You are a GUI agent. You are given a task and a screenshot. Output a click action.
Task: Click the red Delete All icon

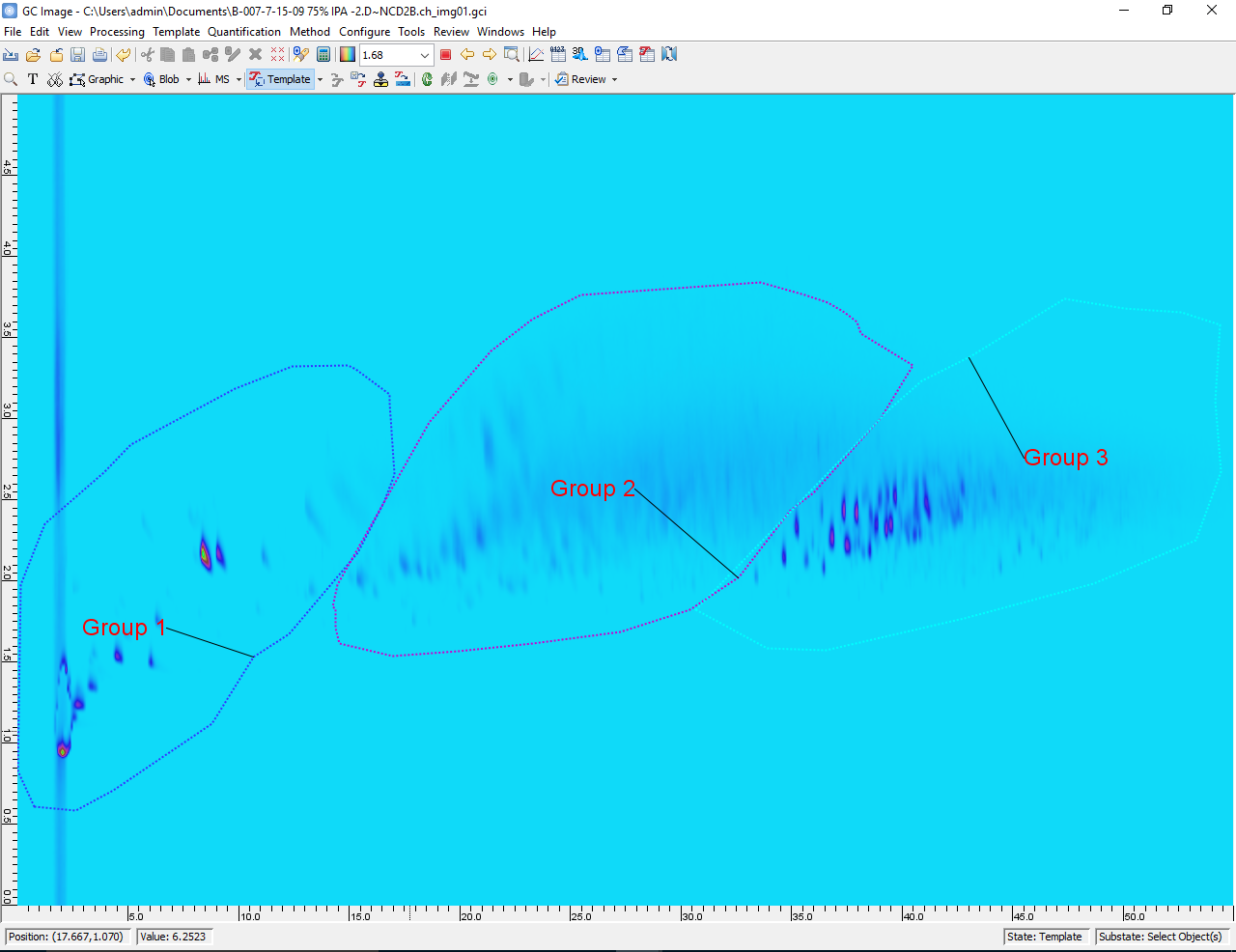278,55
